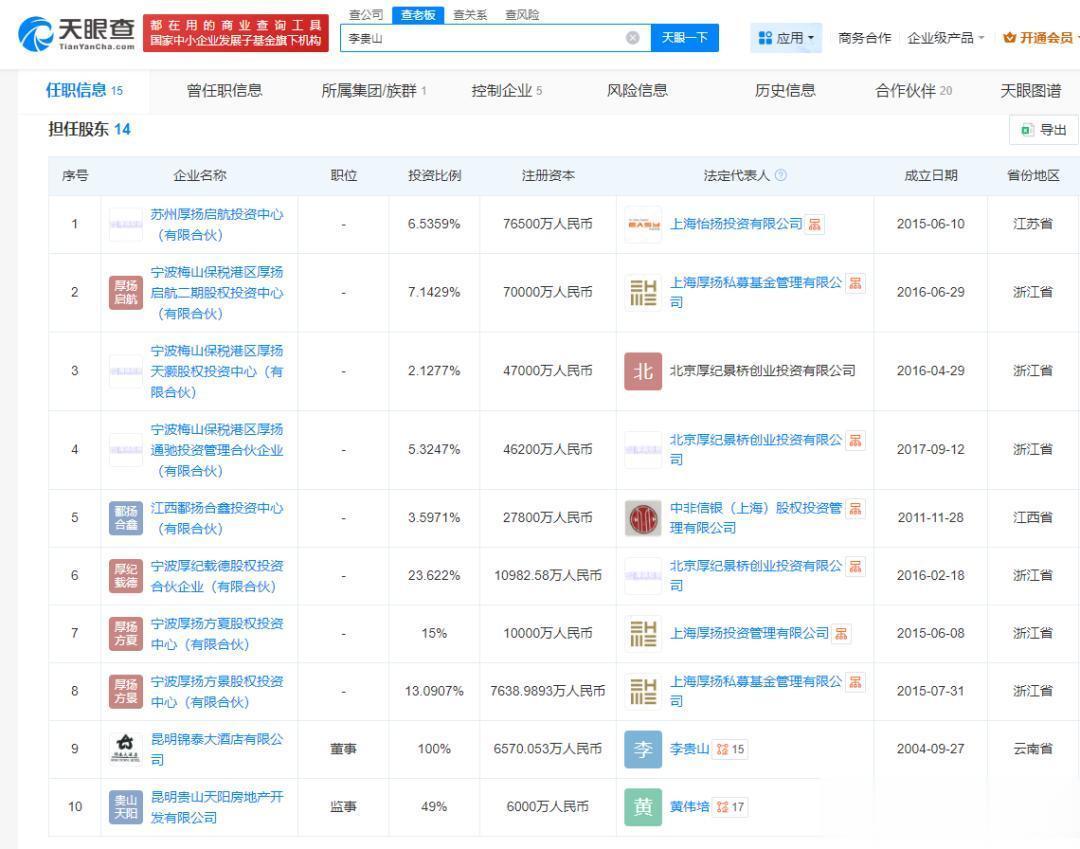Open structure chart icon for 上海怡扬投资有限公司
The height and width of the screenshot is (849, 1080).
pos(815,224)
